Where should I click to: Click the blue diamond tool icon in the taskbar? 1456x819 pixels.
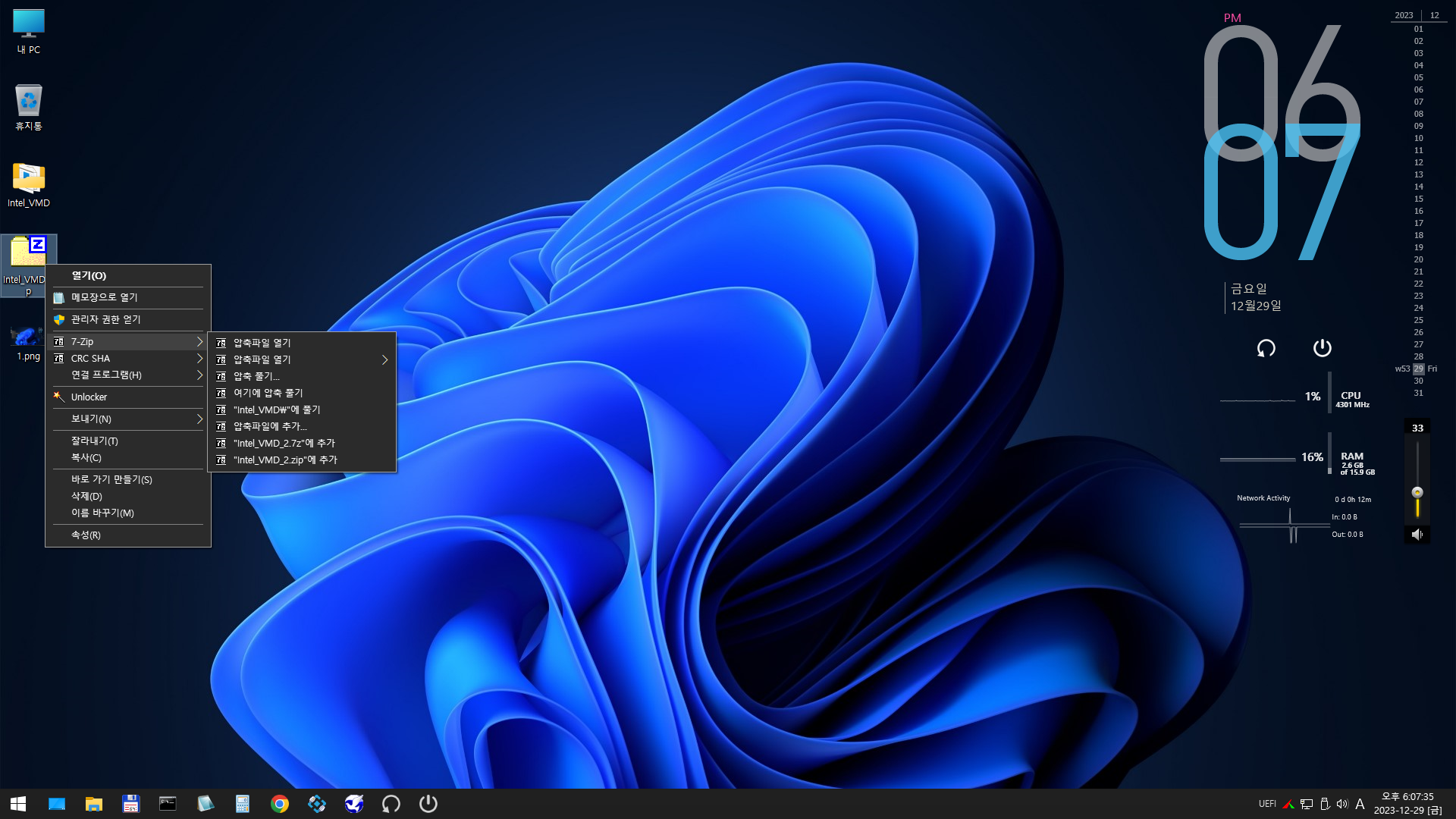[x=317, y=804]
